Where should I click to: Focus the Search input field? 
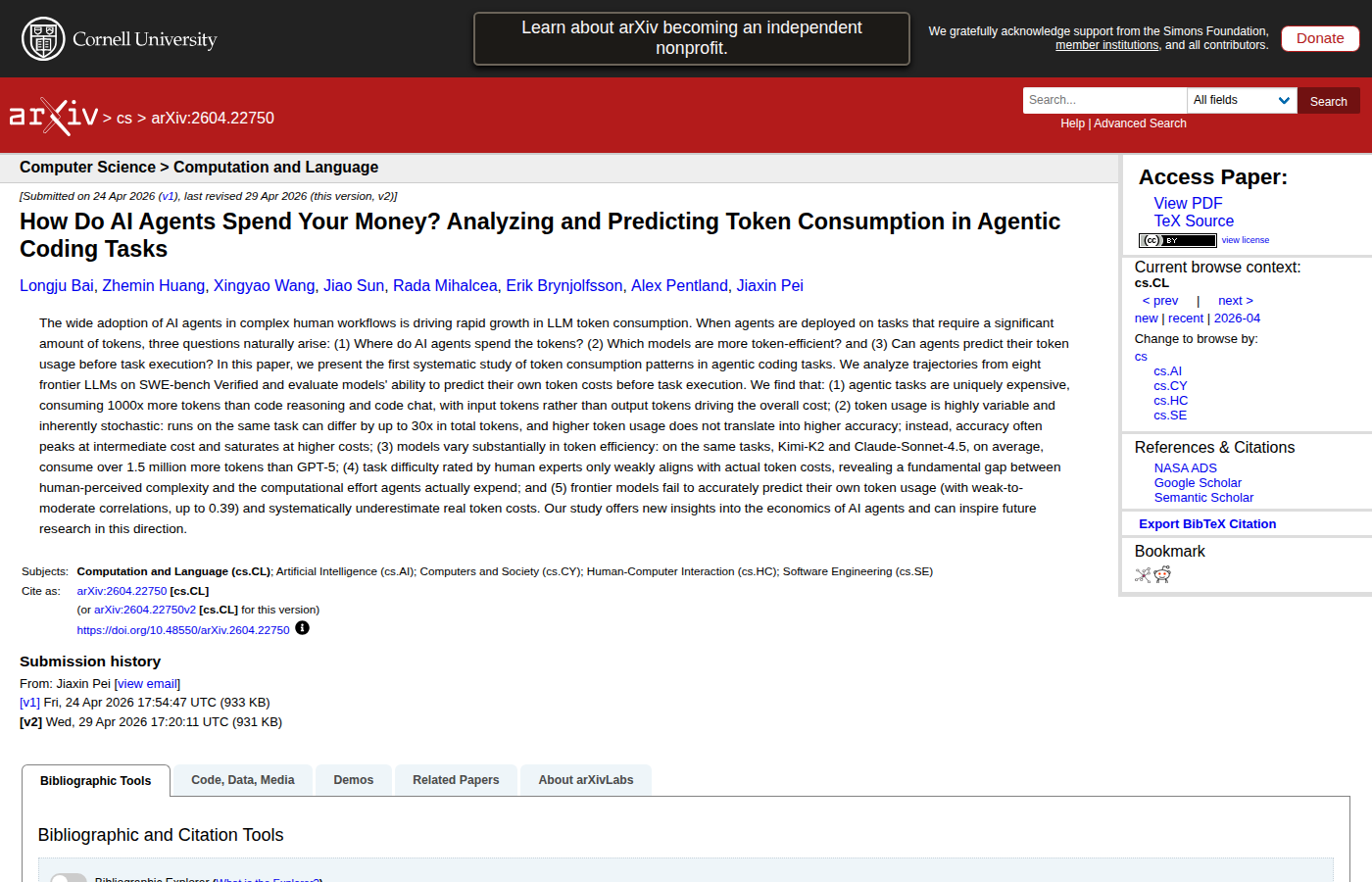(x=1104, y=100)
